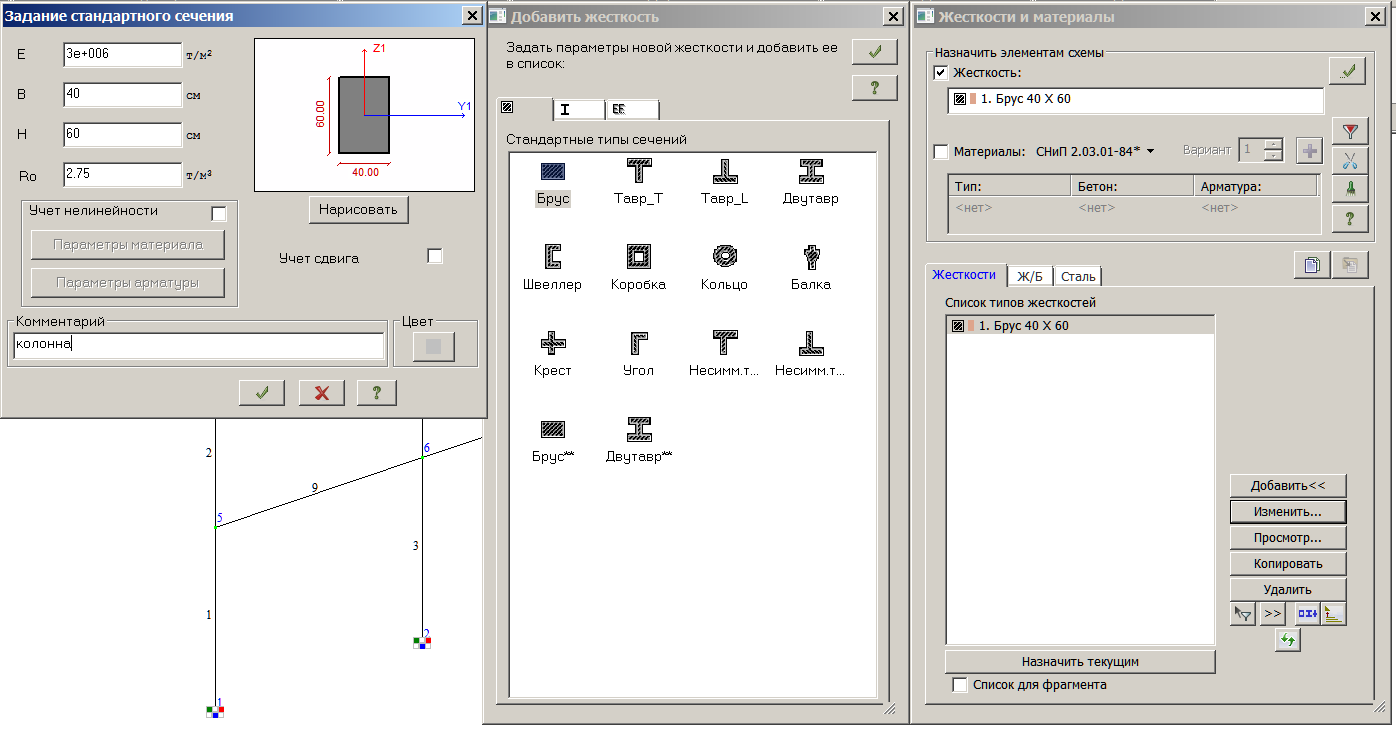Open the Цвет color picker button
This screenshot has width=1396, height=731.
pos(434,346)
